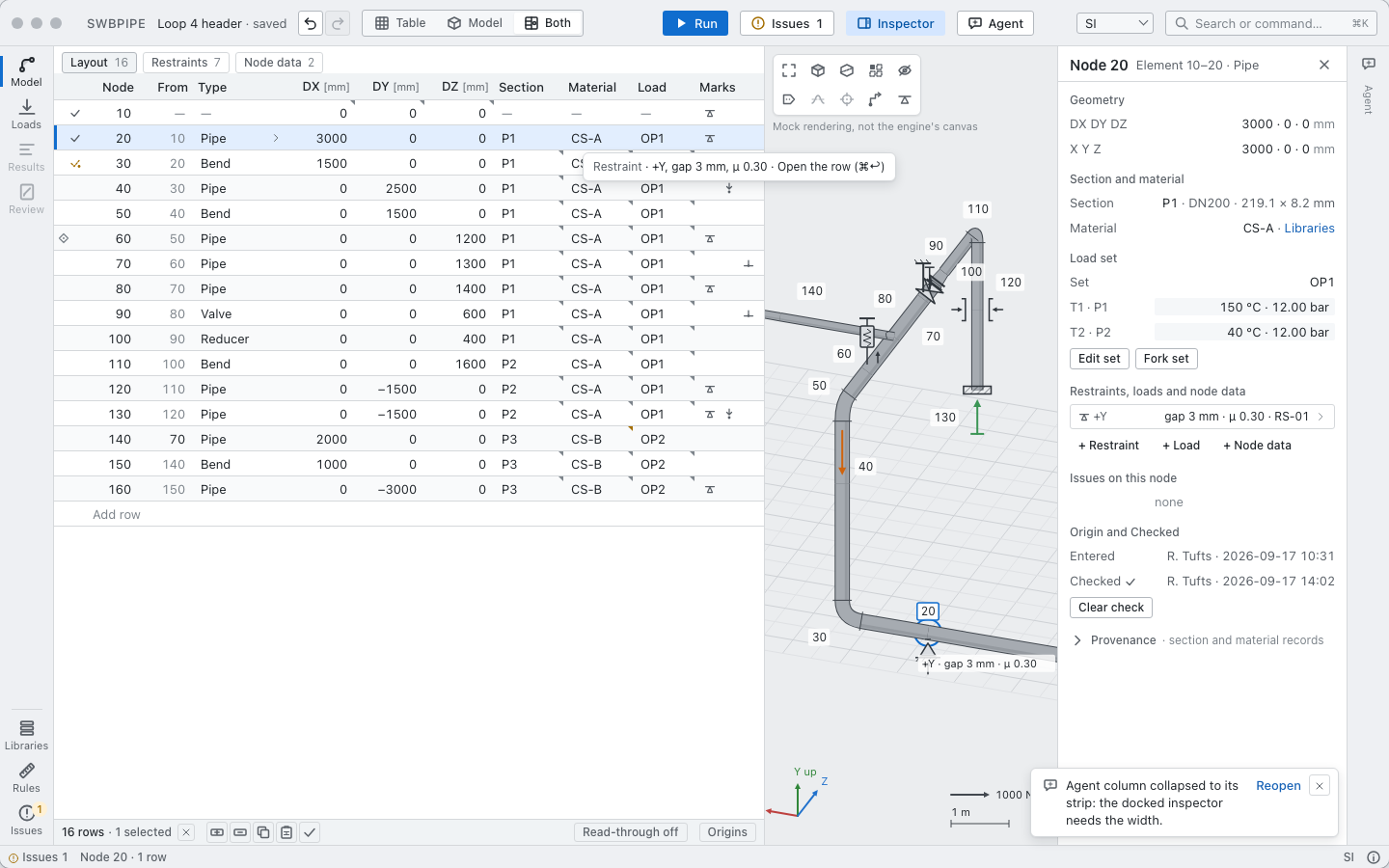Open the Results sidebar panel
Image resolution: width=1389 pixels, height=868 pixels.
(x=26, y=156)
